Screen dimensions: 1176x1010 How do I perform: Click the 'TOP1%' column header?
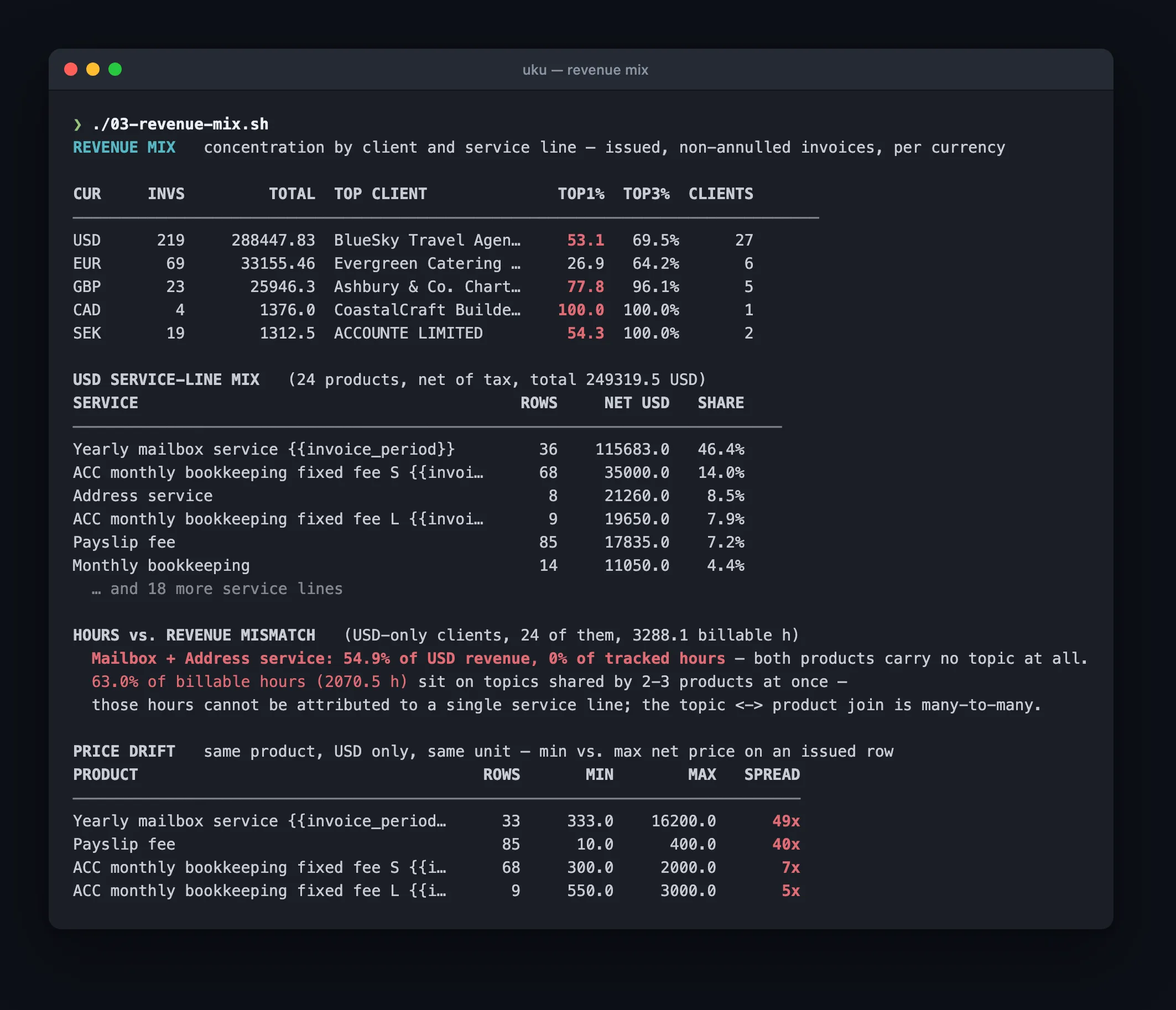(581, 194)
